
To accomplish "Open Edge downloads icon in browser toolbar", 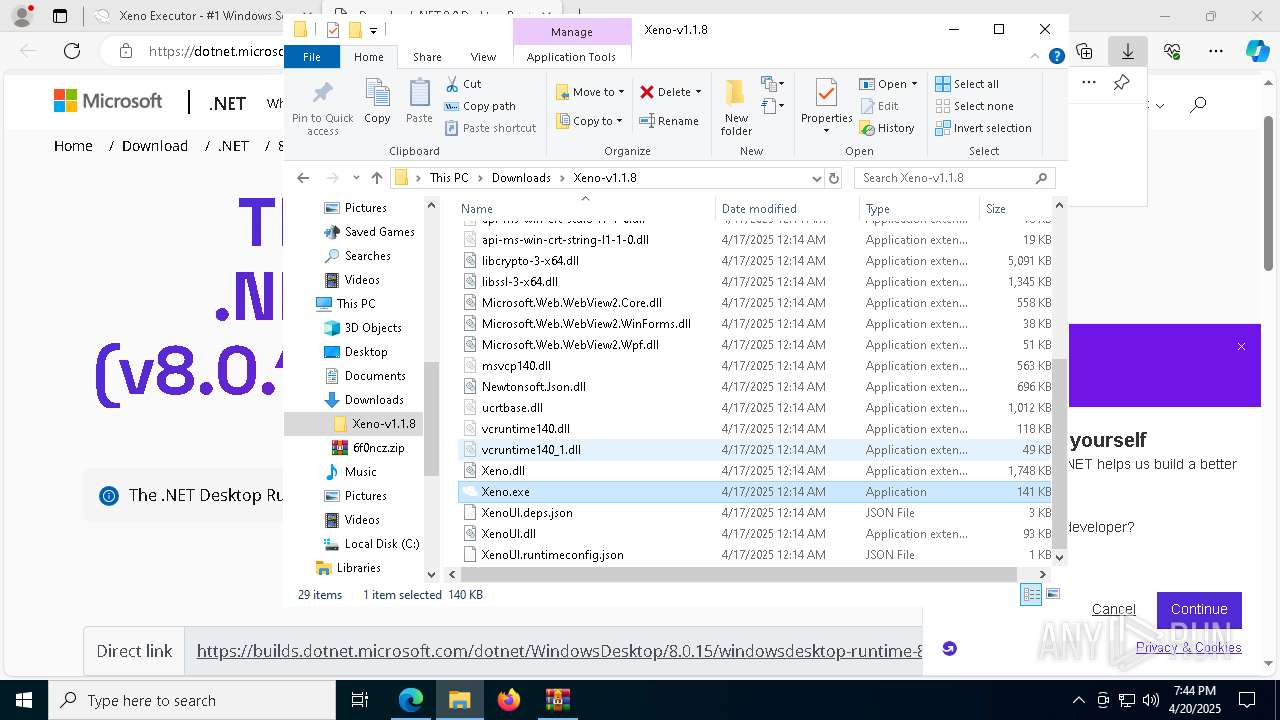I will (x=1128, y=50).
